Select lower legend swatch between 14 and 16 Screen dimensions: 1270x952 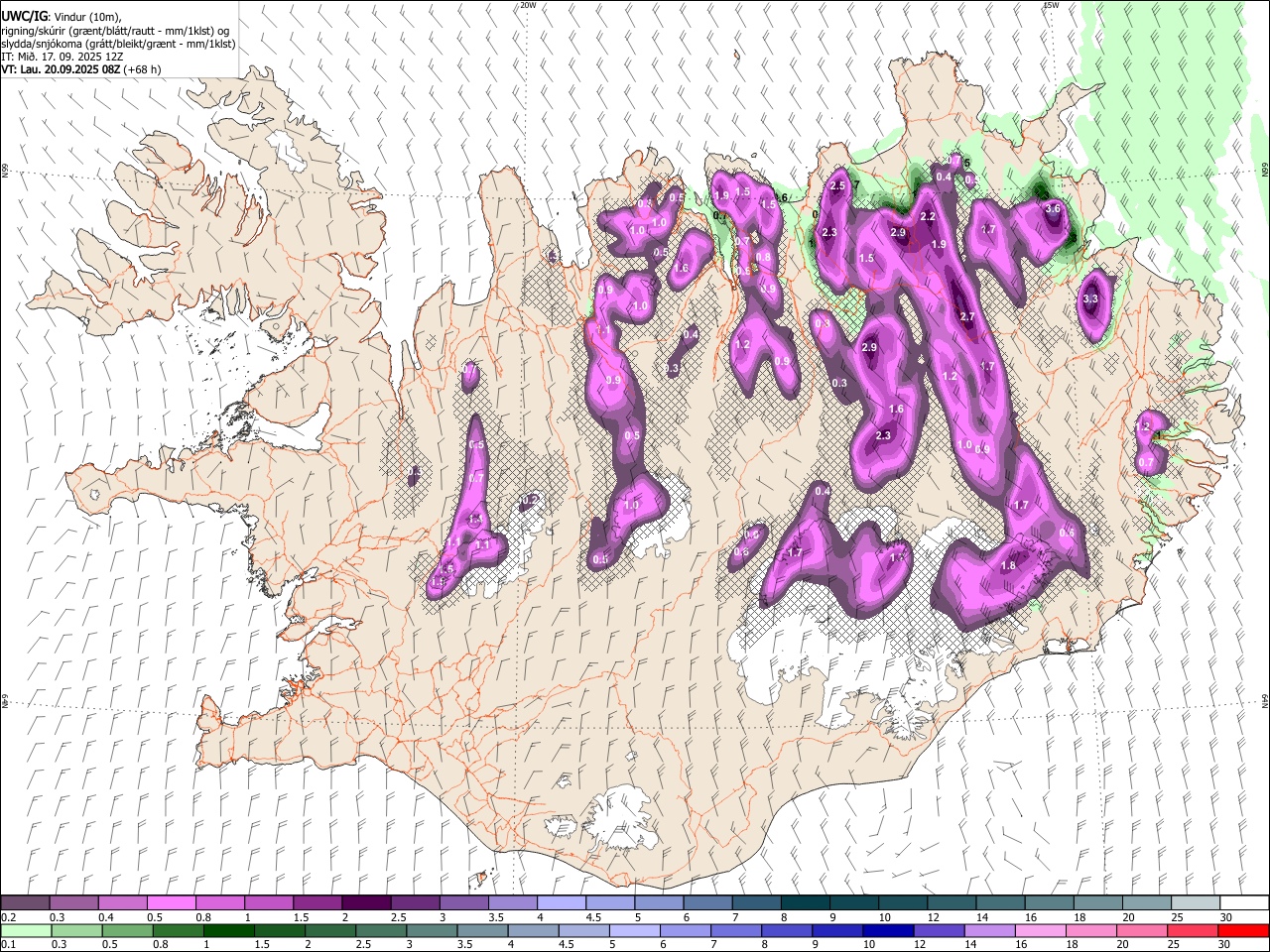tap(989, 930)
